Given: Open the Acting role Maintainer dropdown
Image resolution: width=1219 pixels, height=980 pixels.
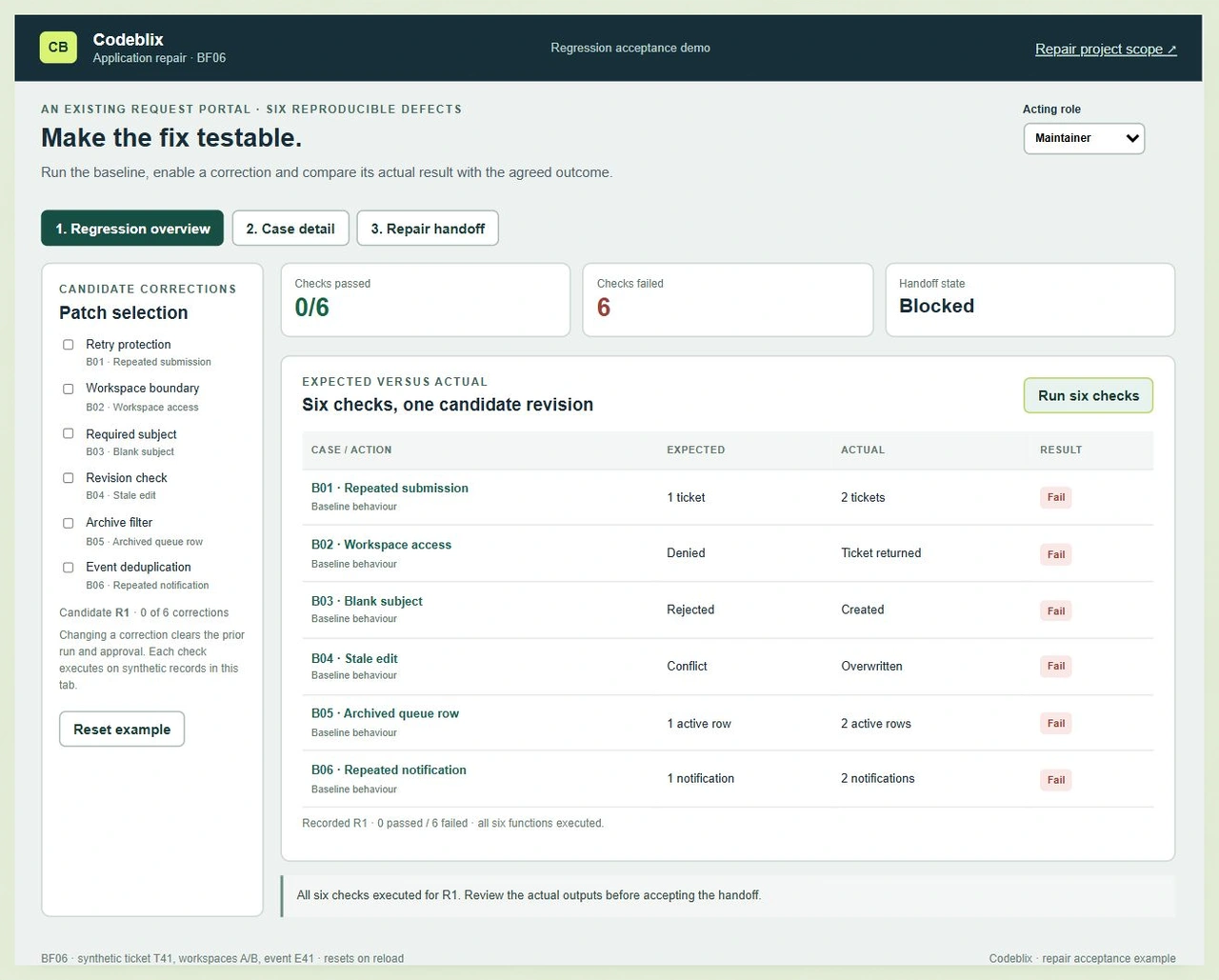Looking at the screenshot, I should pyautogui.click(x=1084, y=138).
